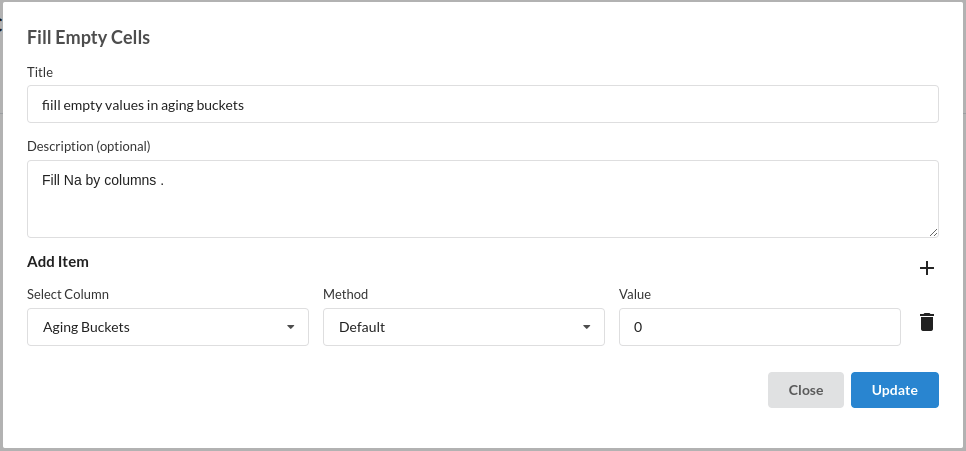Click the 'Select Column' label
The width and height of the screenshot is (966, 451).
68,295
